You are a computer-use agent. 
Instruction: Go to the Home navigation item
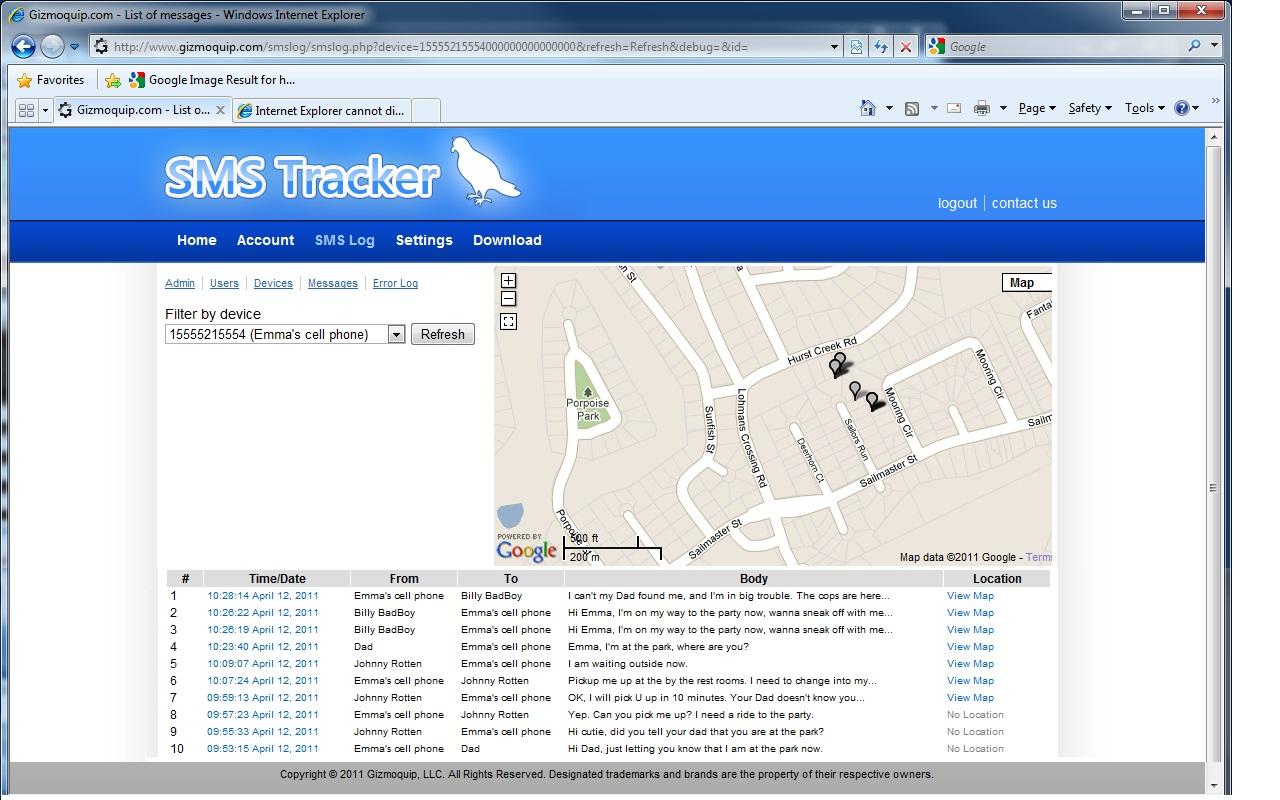197,240
